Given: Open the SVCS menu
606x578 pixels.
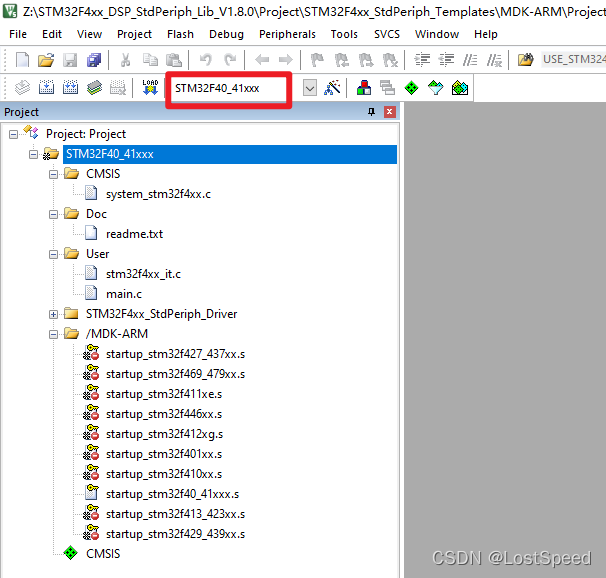Looking at the screenshot, I should 387,34.
